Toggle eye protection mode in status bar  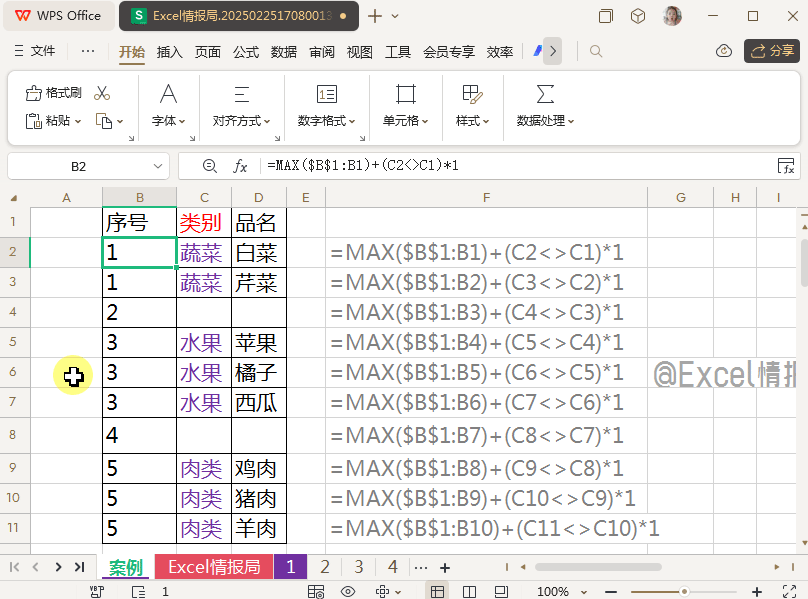(348, 592)
